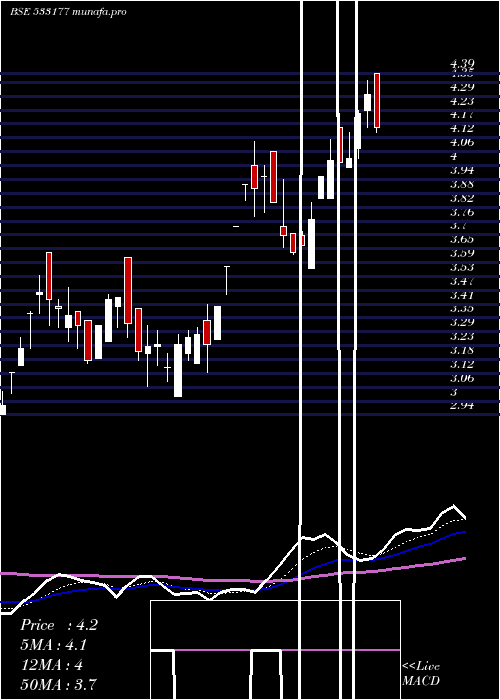Click the 4.29 price axis label
500x700 pixels.
tap(462, 87)
